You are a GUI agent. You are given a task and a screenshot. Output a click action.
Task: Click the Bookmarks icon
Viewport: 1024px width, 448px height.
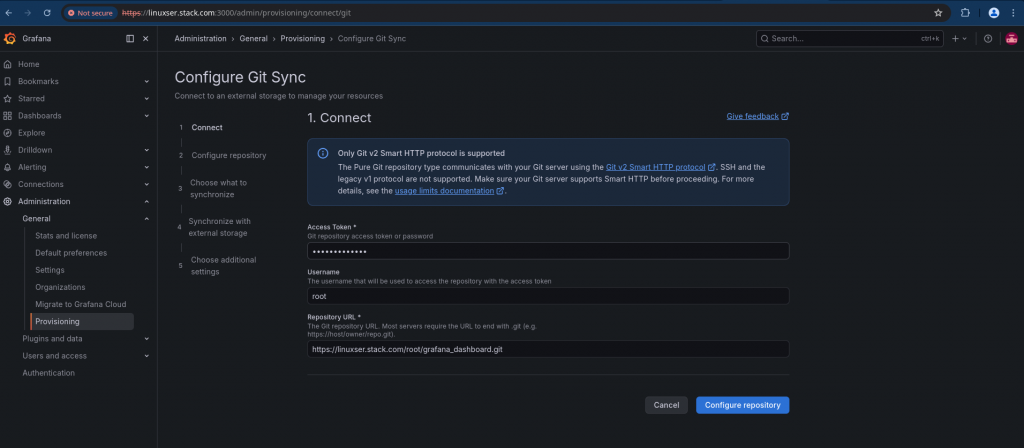8,82
